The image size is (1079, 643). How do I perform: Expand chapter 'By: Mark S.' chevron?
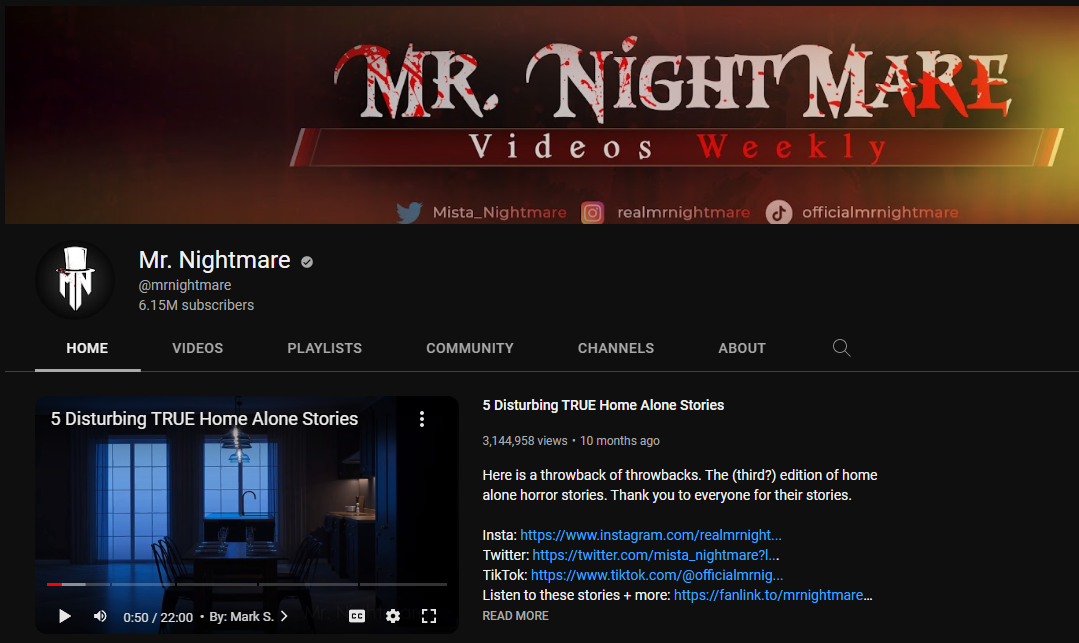[284, 616]
